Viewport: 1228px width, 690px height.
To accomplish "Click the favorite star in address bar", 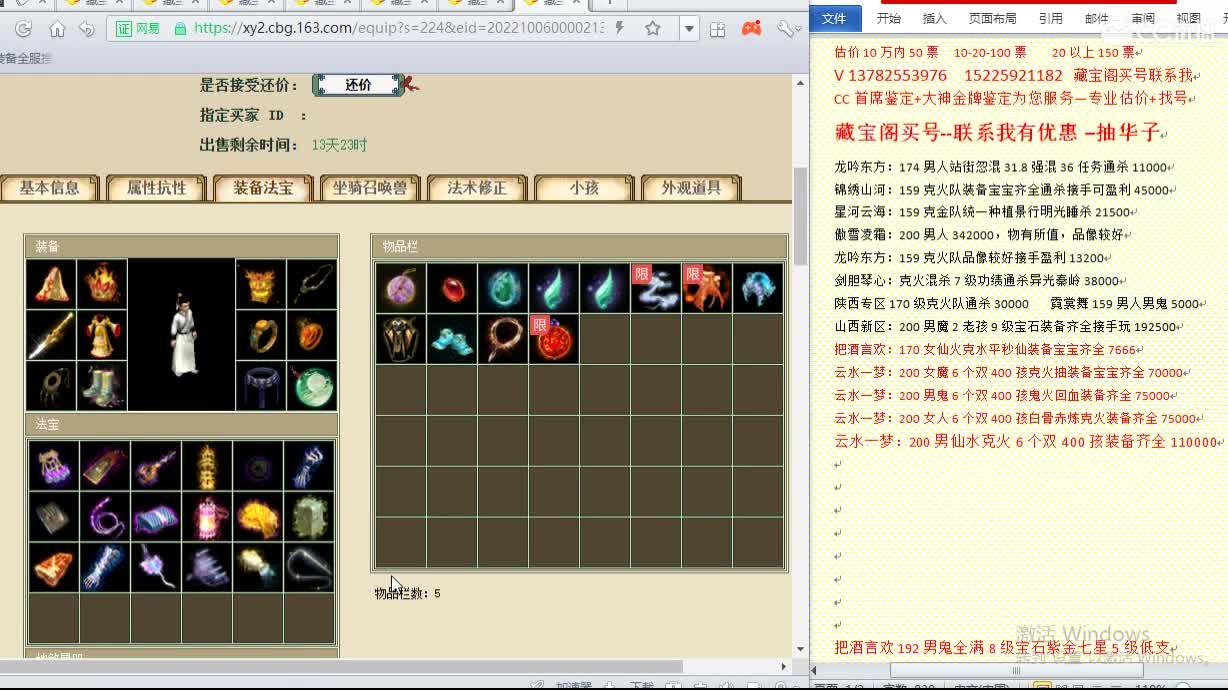I will [x=653, y=29].
